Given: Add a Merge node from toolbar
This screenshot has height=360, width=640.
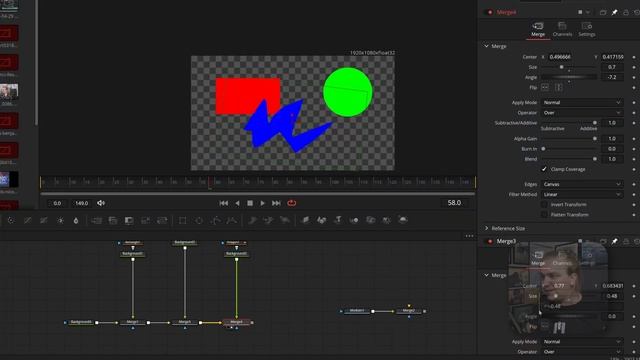Looking at the screenshot, I should 97,220.
